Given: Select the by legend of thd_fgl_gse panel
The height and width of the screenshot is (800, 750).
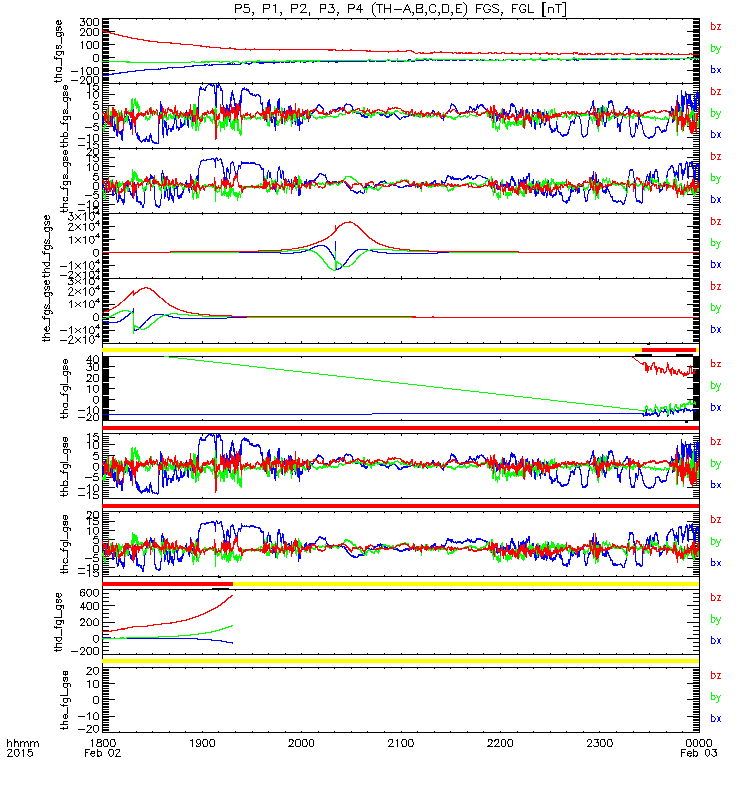Looking at the screenshot, I should click(716, 619).
